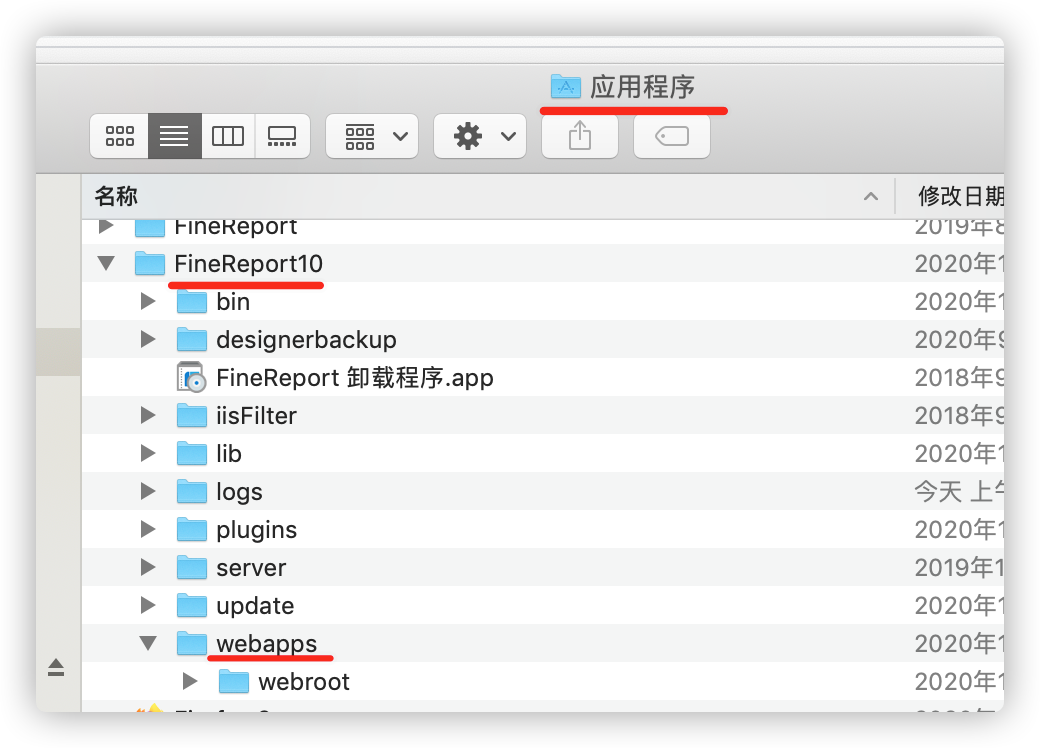Select the webapps folder icon
The height and width of the screenshot is (748, 1040).
[x=192, y=643]
